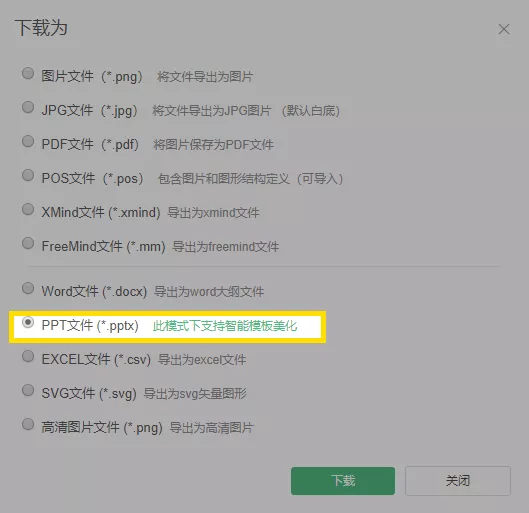Image resolution: width=529 pixels, height=513 pixels.
Task: Select the PDF文件 (*.pdf) export option
Action: [x=28, y=141]
